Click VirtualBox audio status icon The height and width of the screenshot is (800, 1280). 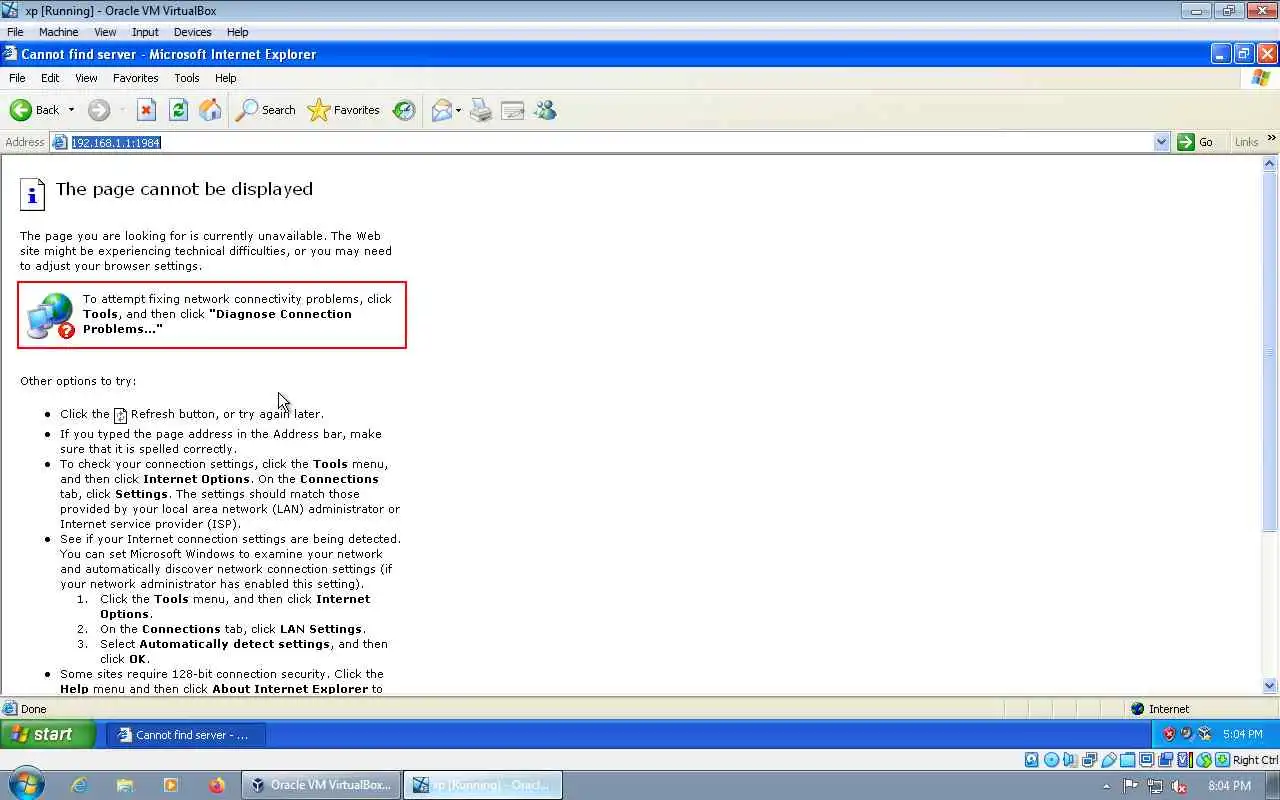[x=1069, y=760]
